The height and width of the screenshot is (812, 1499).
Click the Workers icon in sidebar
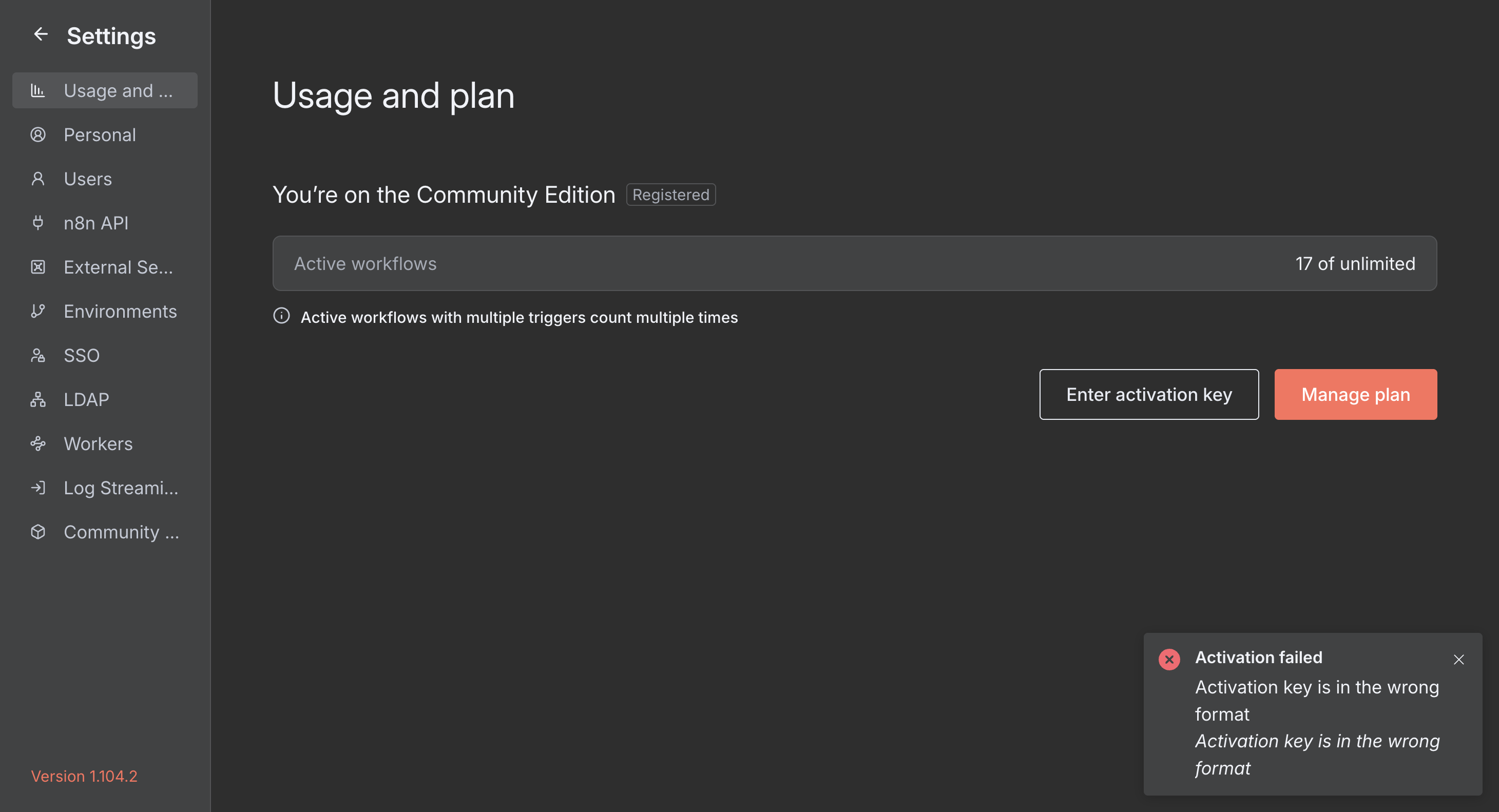coord(38,444)
